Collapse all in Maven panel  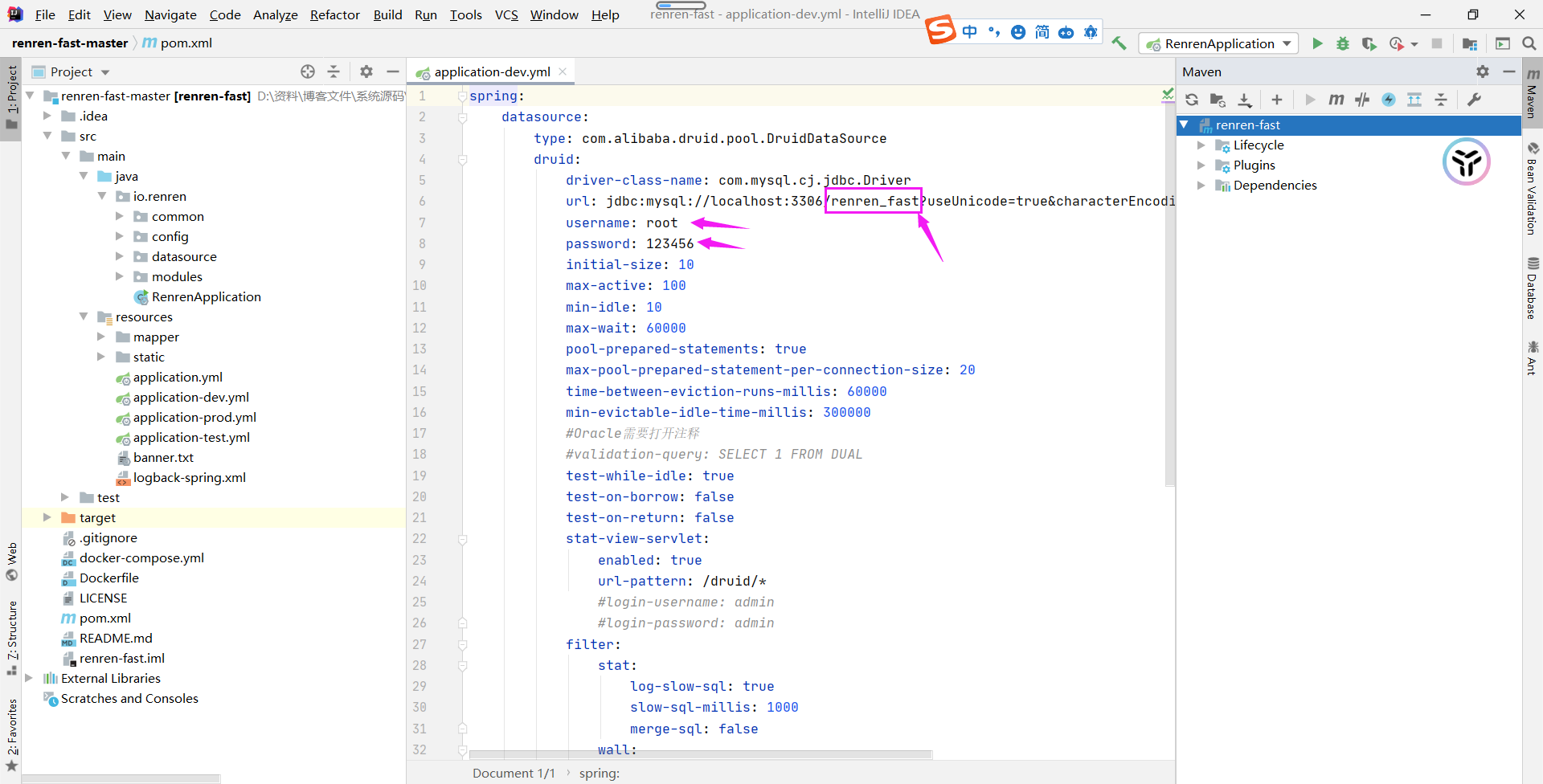coord(1441,100)
